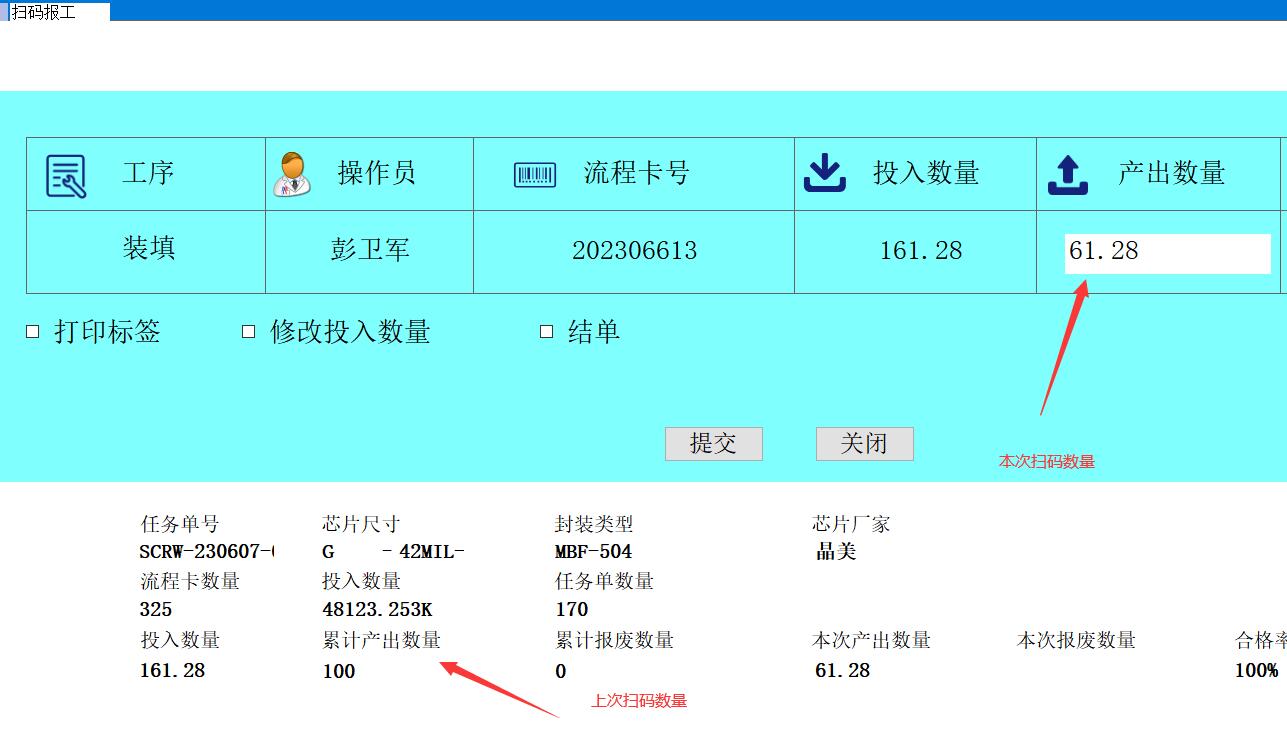1287x737 pixels.
Task: Focus the 产出数量 input field with 61.28
Action: 1167,253
